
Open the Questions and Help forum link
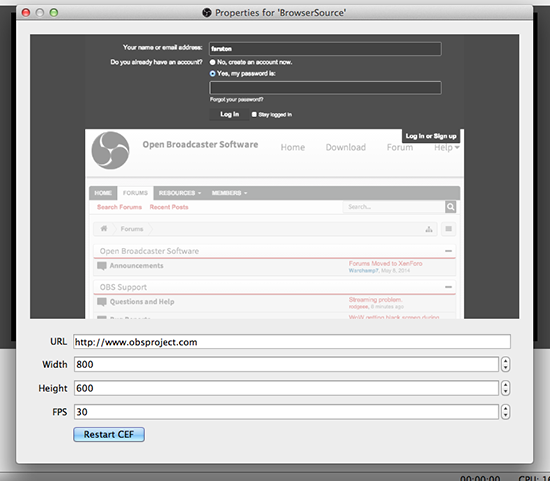142,302
